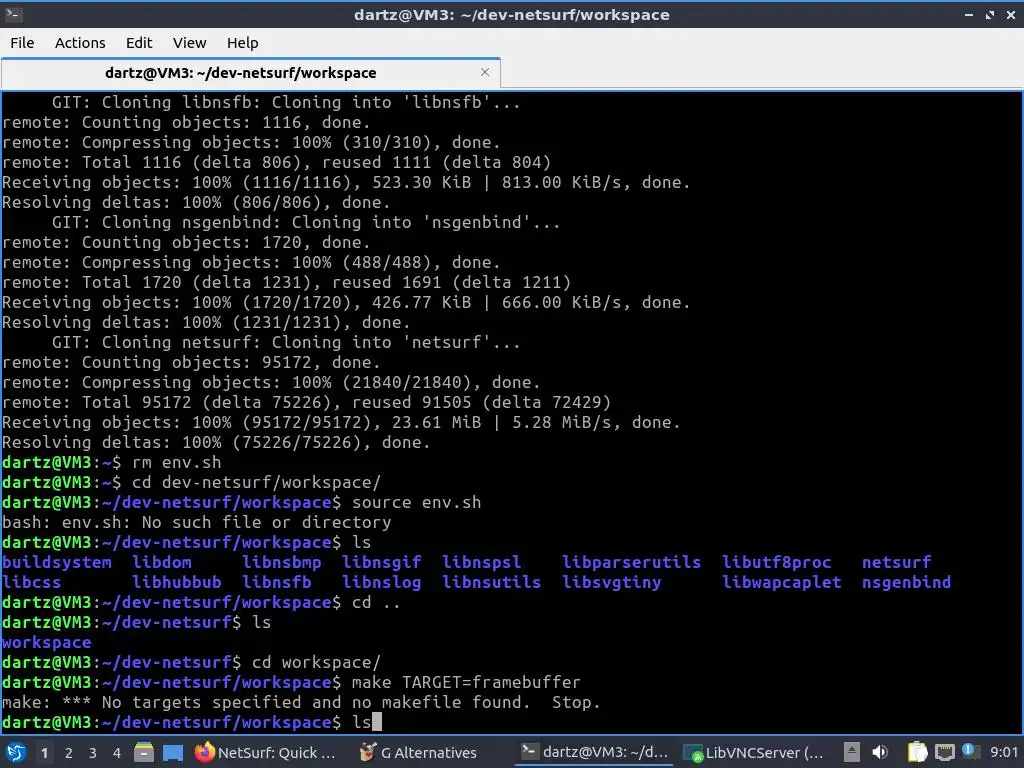Switch to virtual desktop 2

[69, 753]
